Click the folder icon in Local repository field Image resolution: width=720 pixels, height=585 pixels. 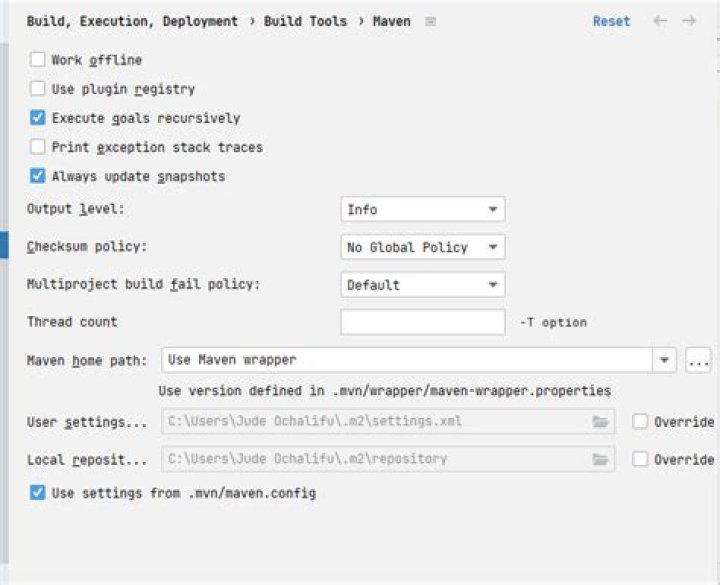click(x=600, y=459)
